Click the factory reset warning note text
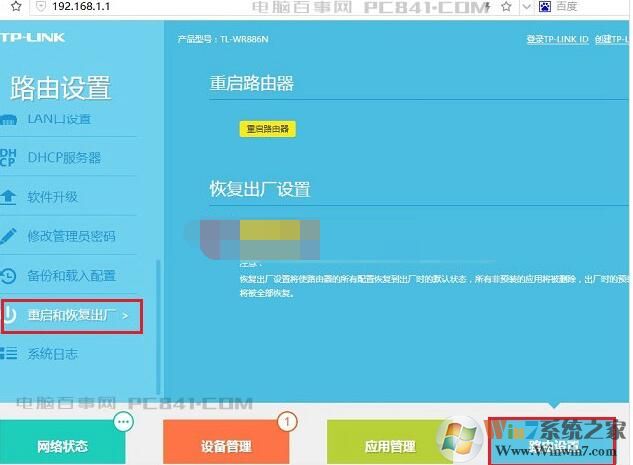The height and width of the screenshot is (465, 633). pos(434,286)
